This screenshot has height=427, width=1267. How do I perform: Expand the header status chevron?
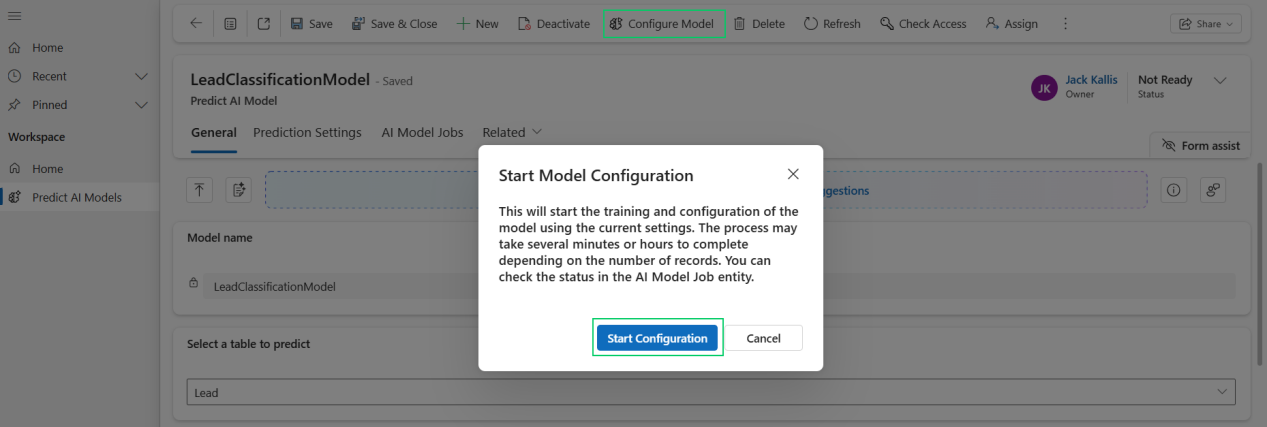tap(1219, 80)
